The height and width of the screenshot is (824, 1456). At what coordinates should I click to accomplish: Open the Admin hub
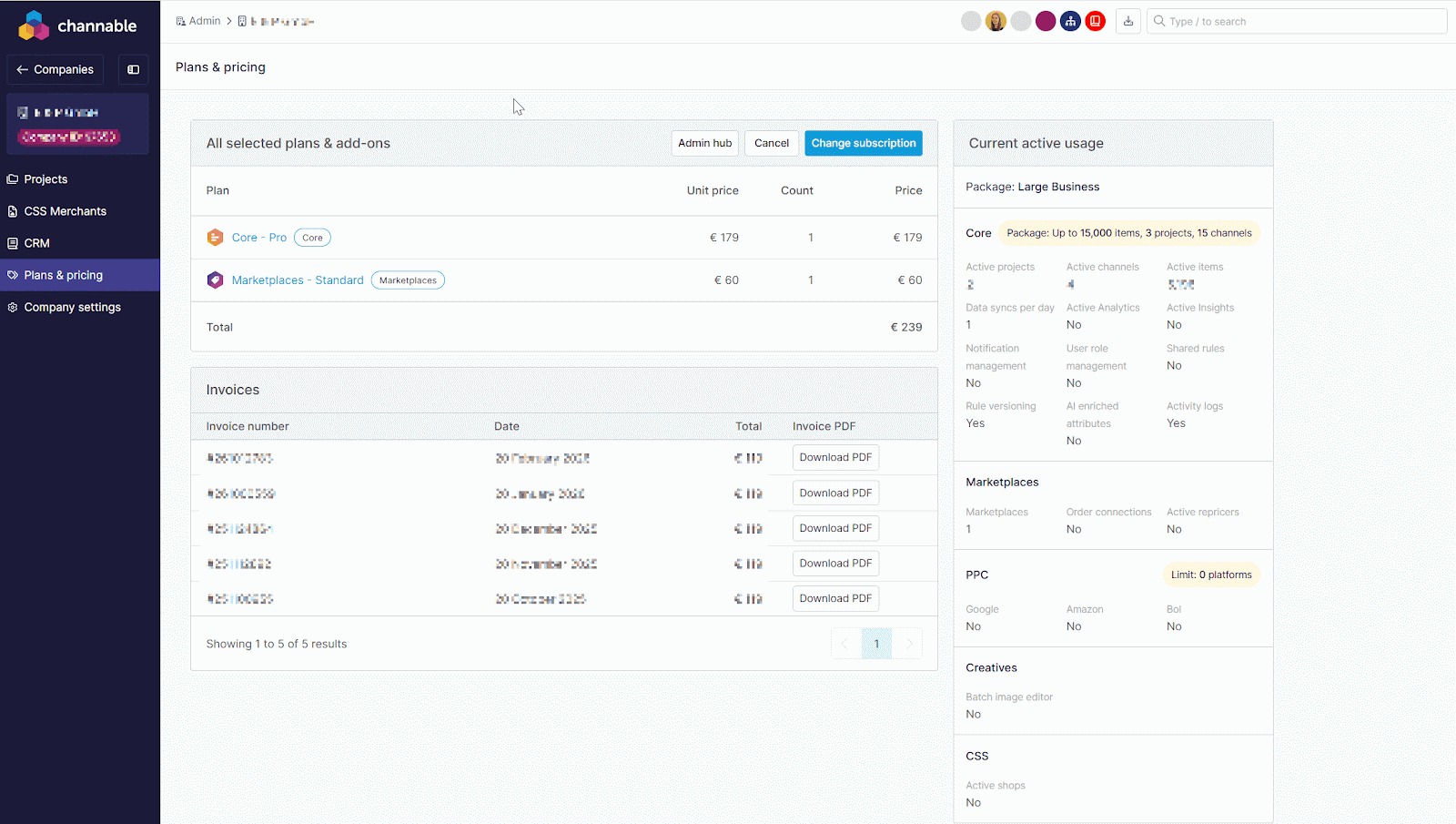point(704,143)
